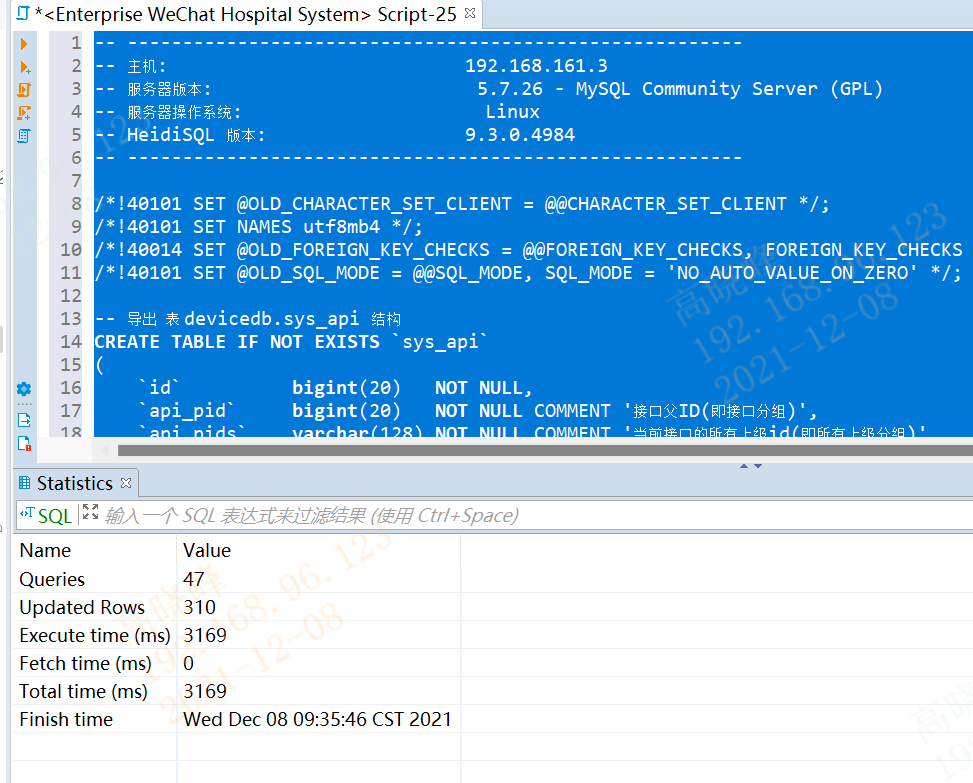The width and height of the screenshot is (973, 783).
Task: Click the MySQL Community Server version text
Action: point(679,89)
